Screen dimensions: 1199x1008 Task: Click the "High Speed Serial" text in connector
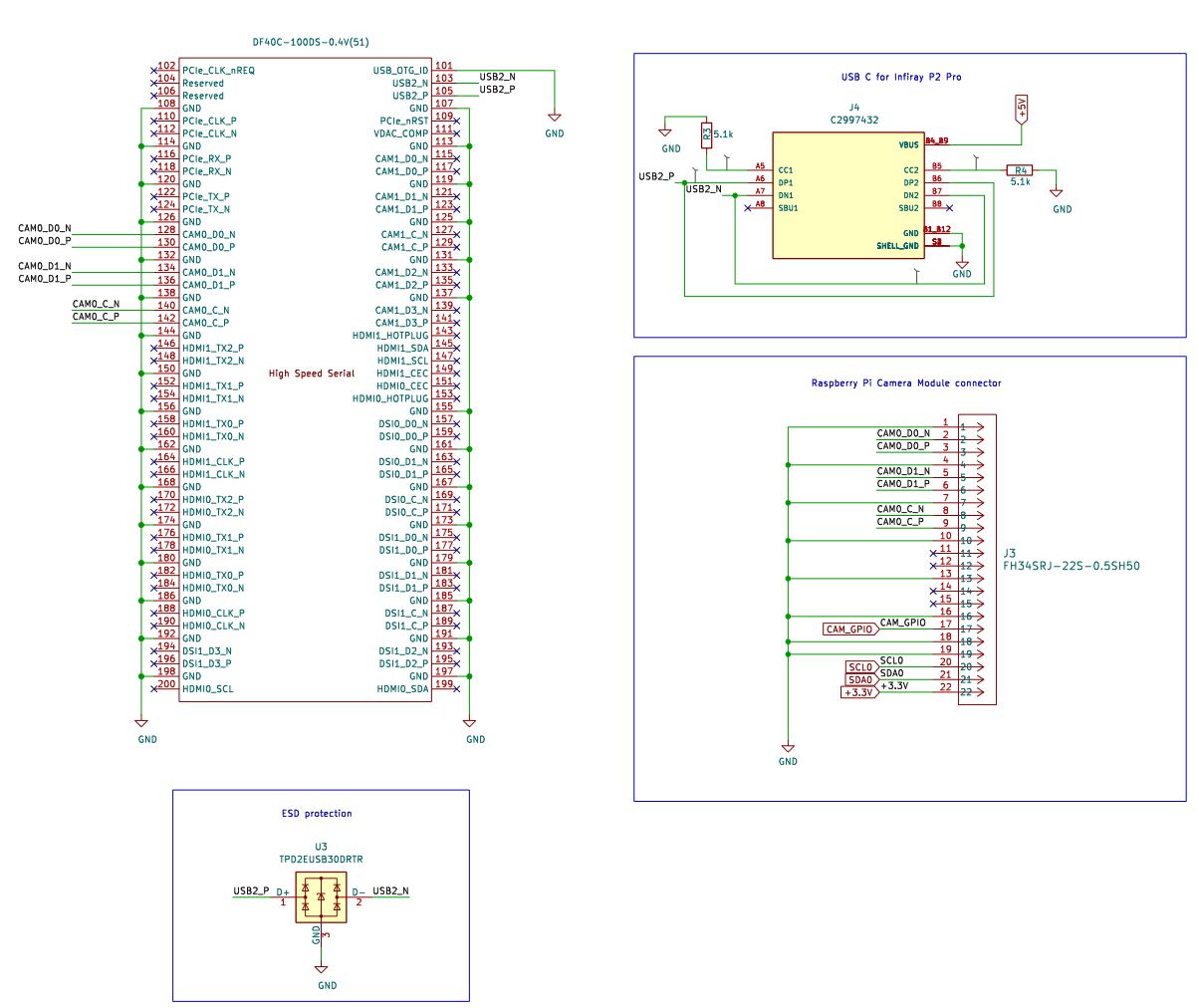pyautogui.click(x=312, y=374)
